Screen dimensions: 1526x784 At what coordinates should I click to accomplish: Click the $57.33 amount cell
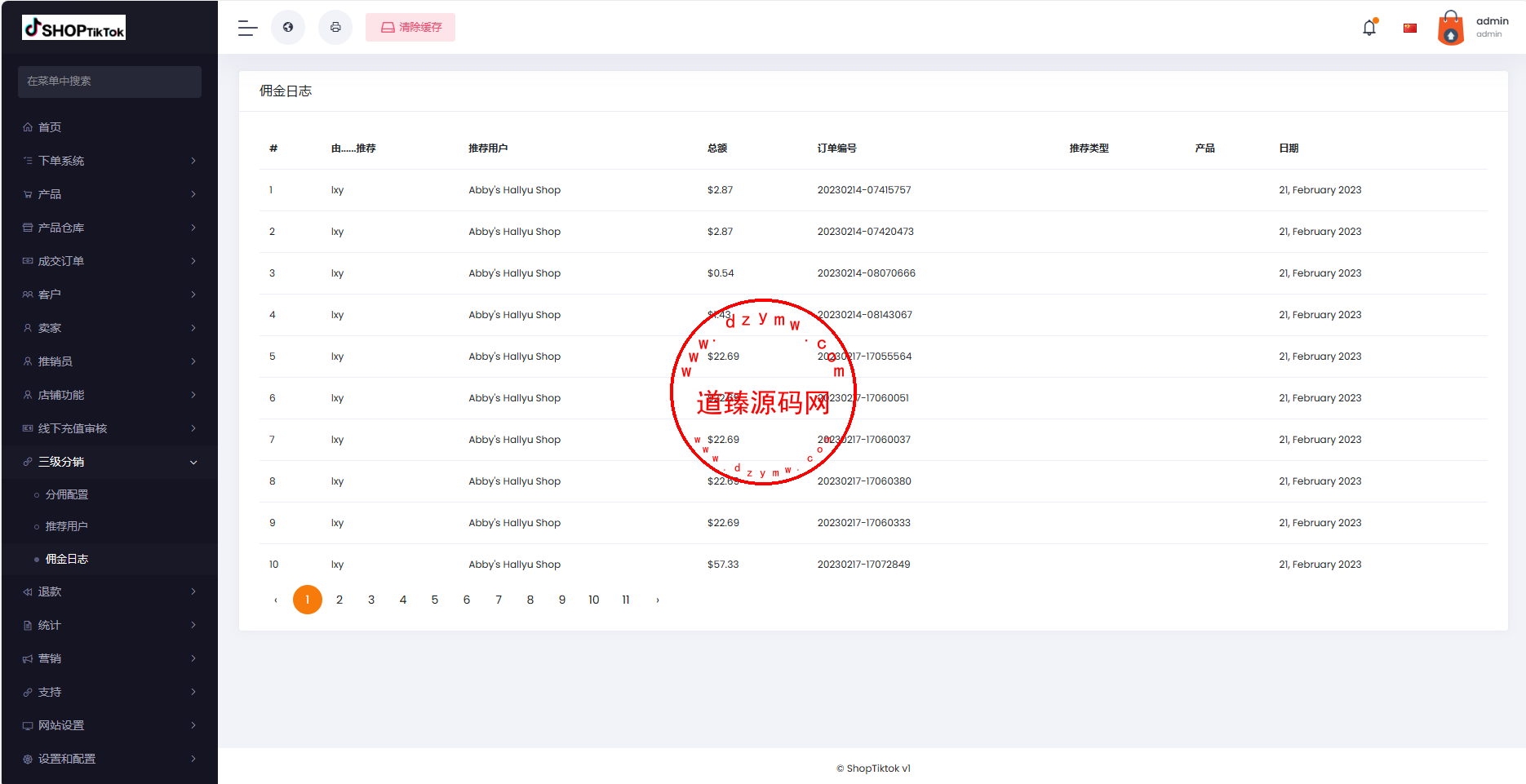(x=723, y=565)
